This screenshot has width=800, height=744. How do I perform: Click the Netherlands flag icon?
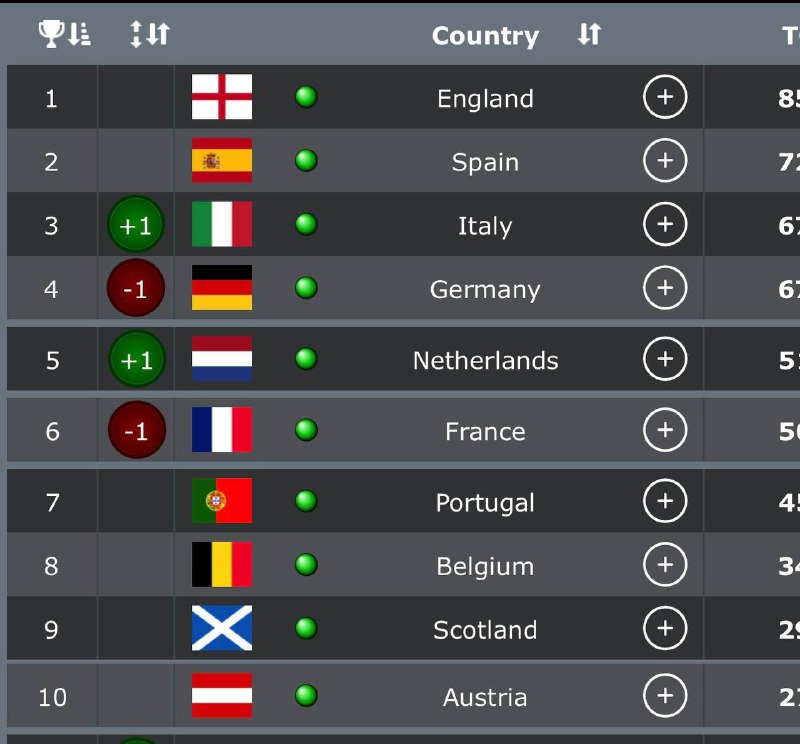(222, 359)
